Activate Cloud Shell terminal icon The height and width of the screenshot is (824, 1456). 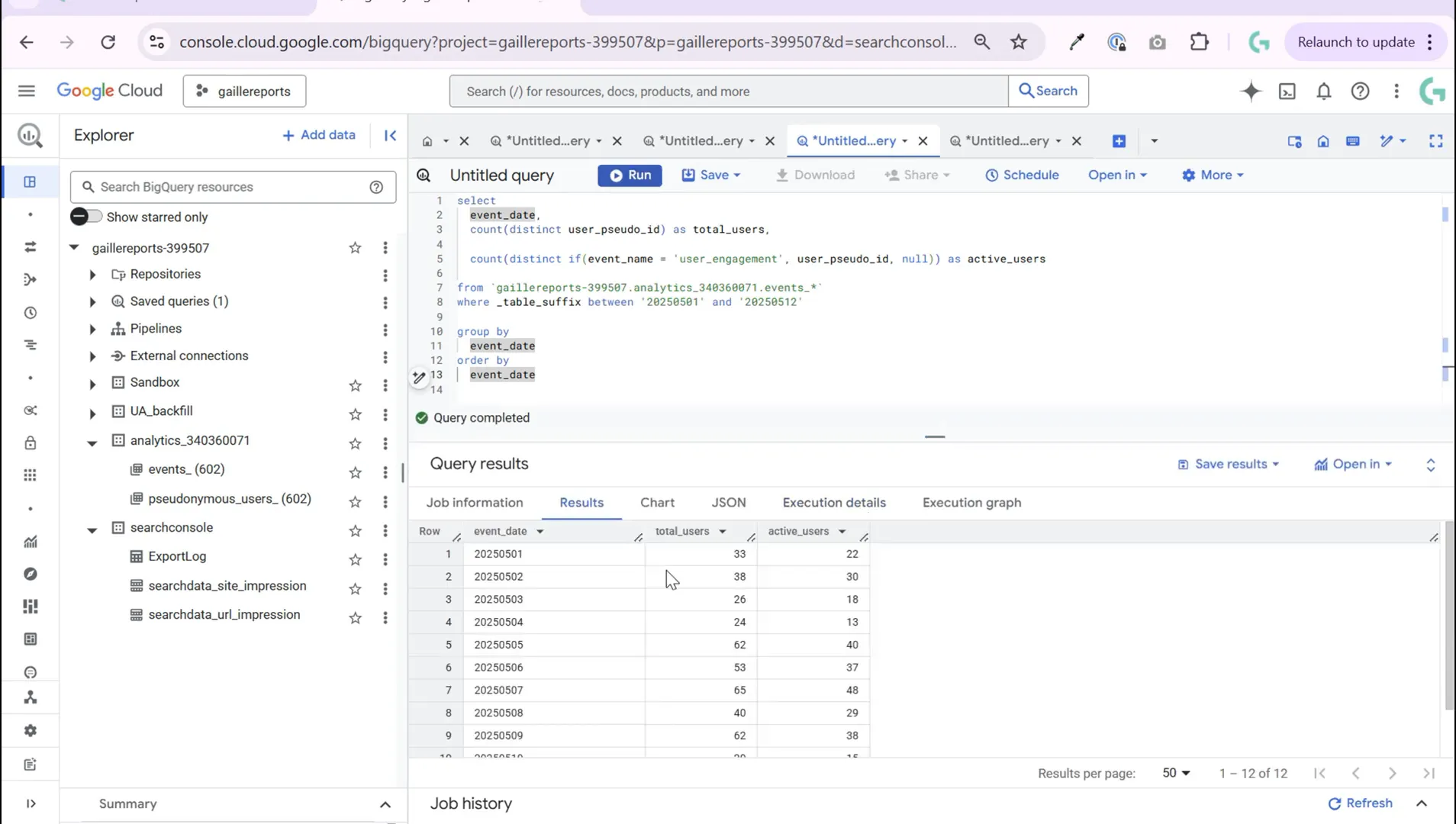[1287, 91]
